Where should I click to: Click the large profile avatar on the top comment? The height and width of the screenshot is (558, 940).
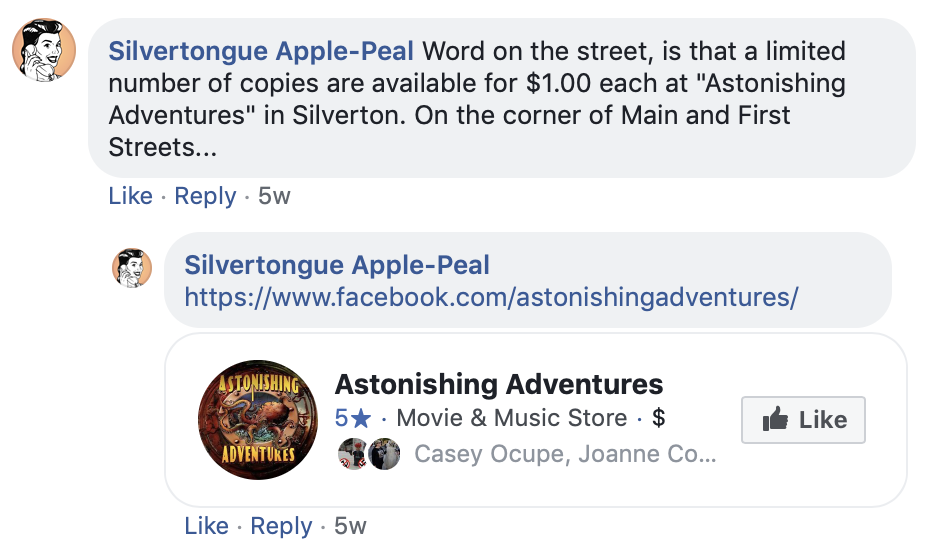tap(44, 48)
